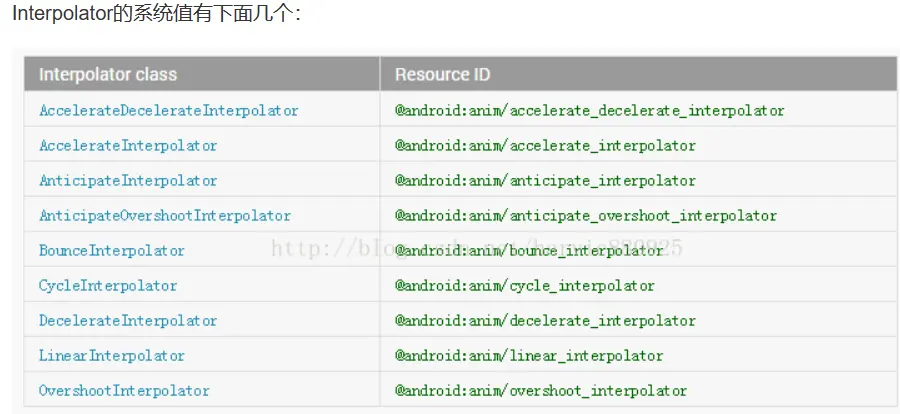900x414 pixels.
Task: Open the BounceInterpolator link
Action: click(112, 250)
